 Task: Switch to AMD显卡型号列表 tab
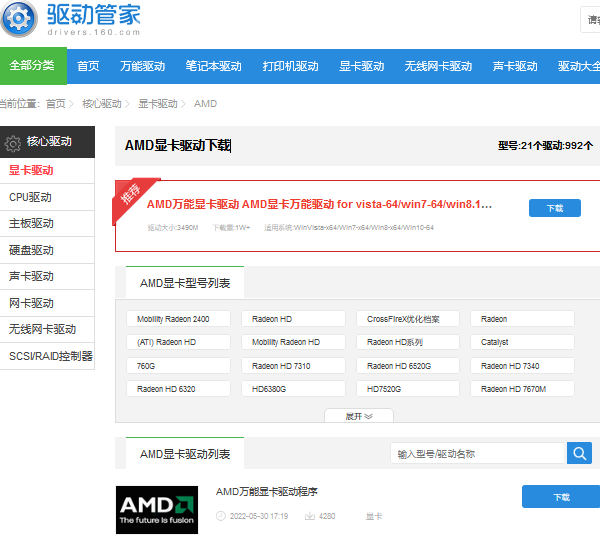pos(185,282)
